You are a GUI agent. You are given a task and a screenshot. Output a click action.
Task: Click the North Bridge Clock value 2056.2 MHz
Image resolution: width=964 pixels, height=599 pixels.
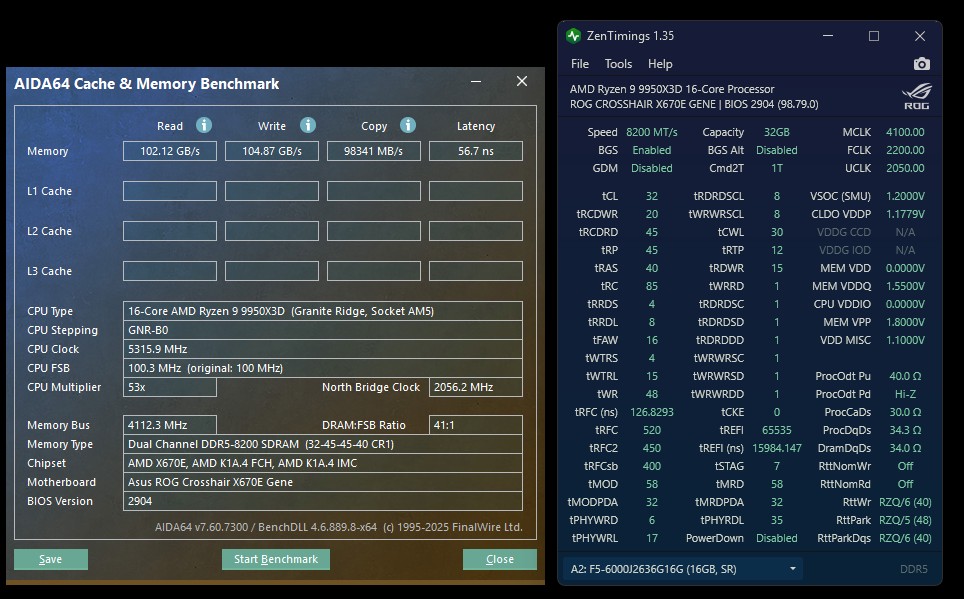click(x=476, y=387)
